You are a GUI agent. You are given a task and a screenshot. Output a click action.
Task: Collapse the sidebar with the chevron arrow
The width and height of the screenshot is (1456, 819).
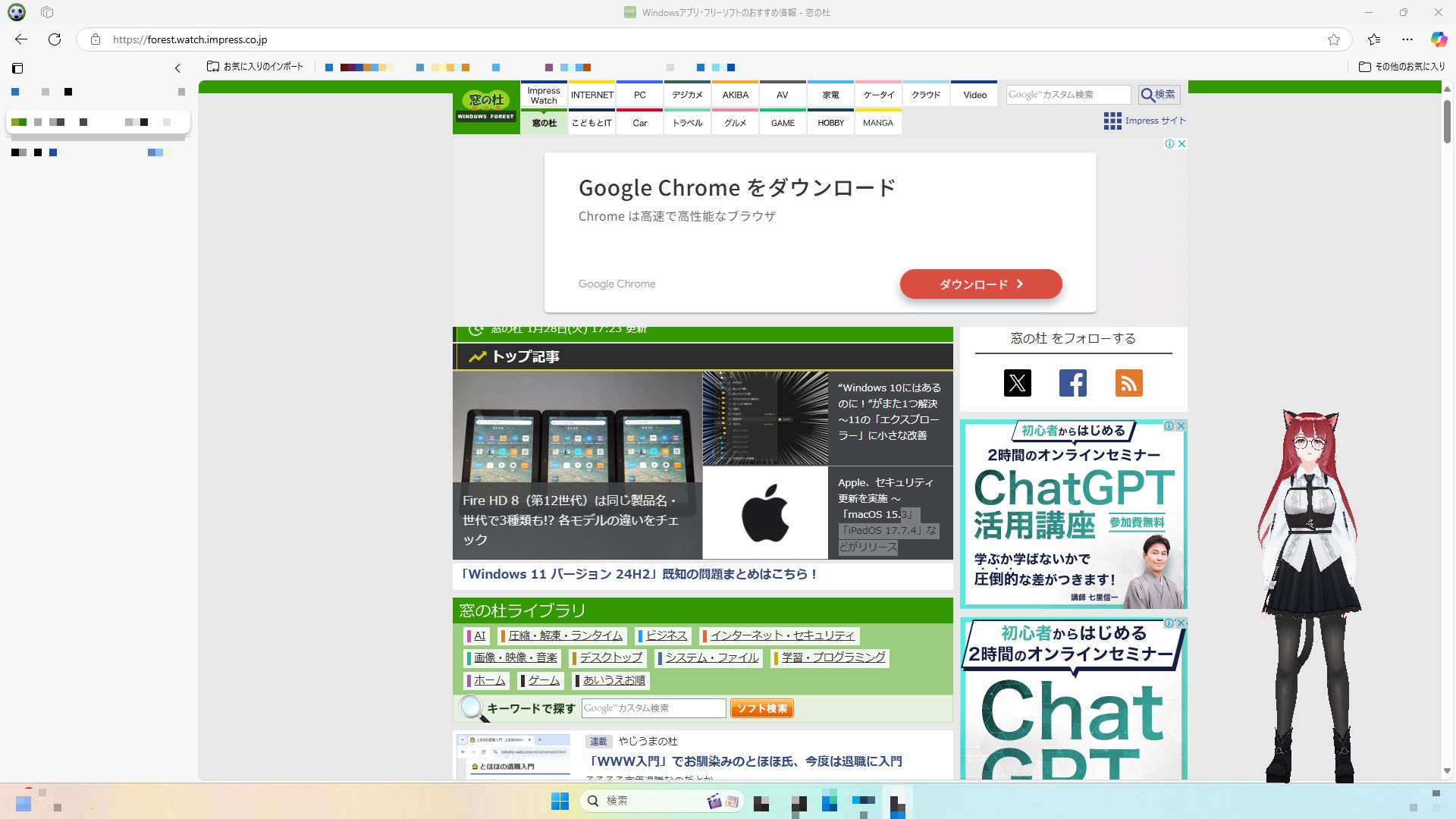[x=177, y=68]
